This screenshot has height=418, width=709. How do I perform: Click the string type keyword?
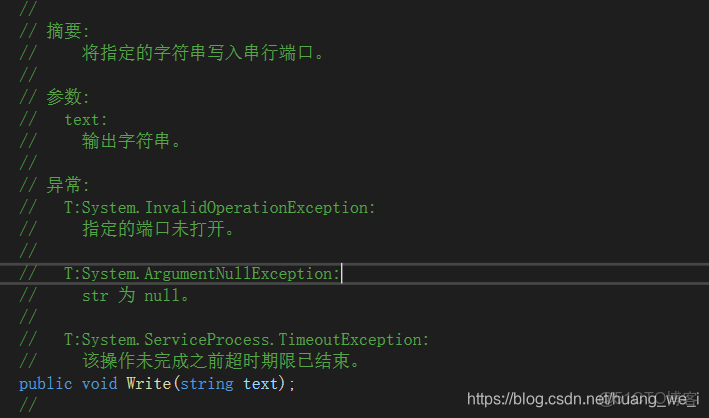click(x=207, y=383)
